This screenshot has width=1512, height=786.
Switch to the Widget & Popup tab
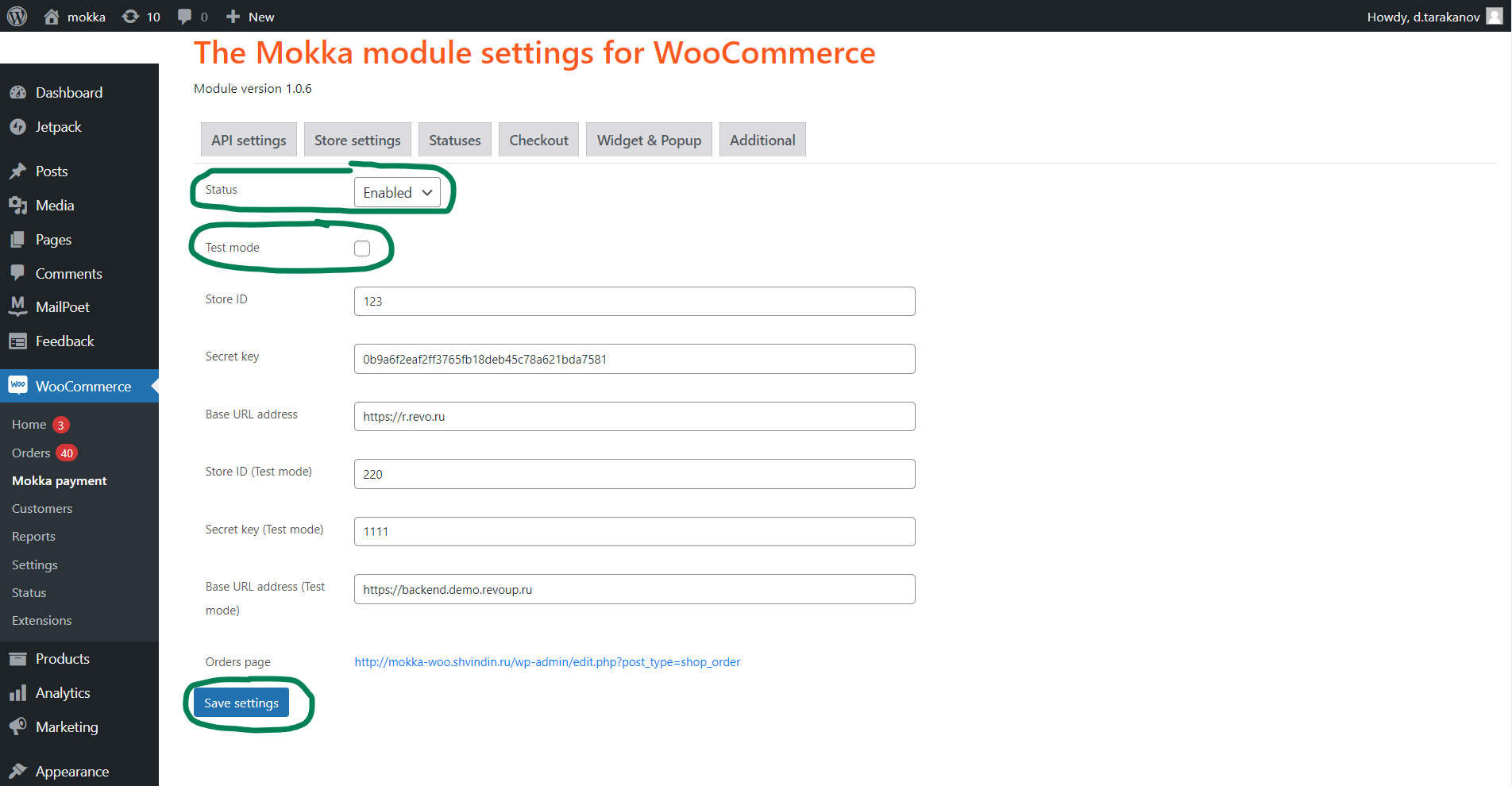(x=649, y=140)
